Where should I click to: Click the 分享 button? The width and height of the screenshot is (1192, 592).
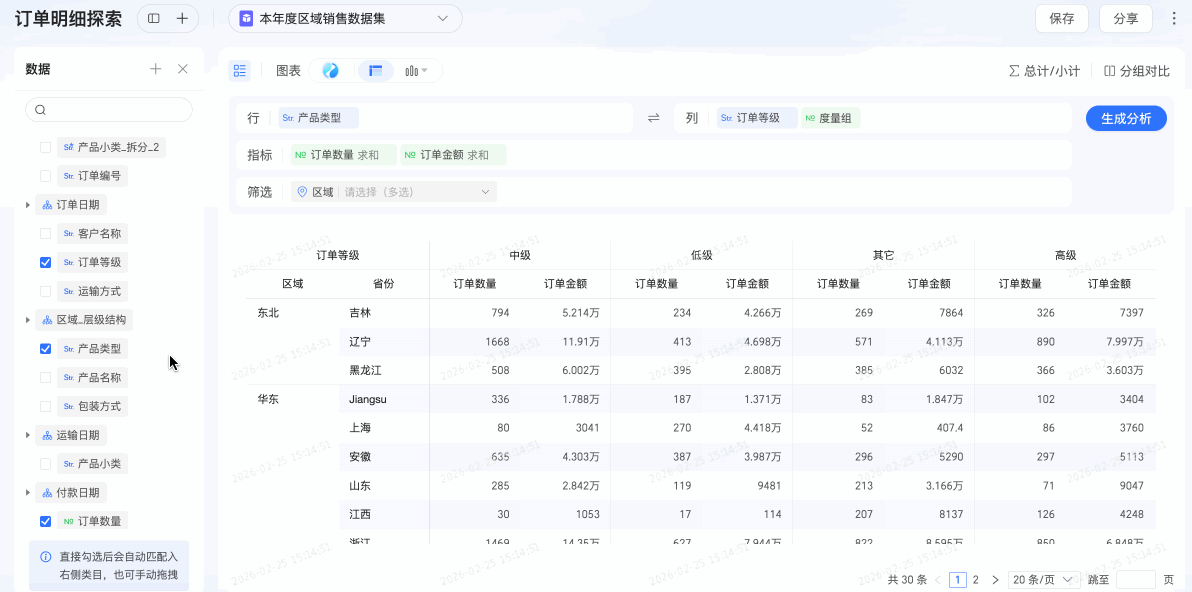[x=1126, y=19]
